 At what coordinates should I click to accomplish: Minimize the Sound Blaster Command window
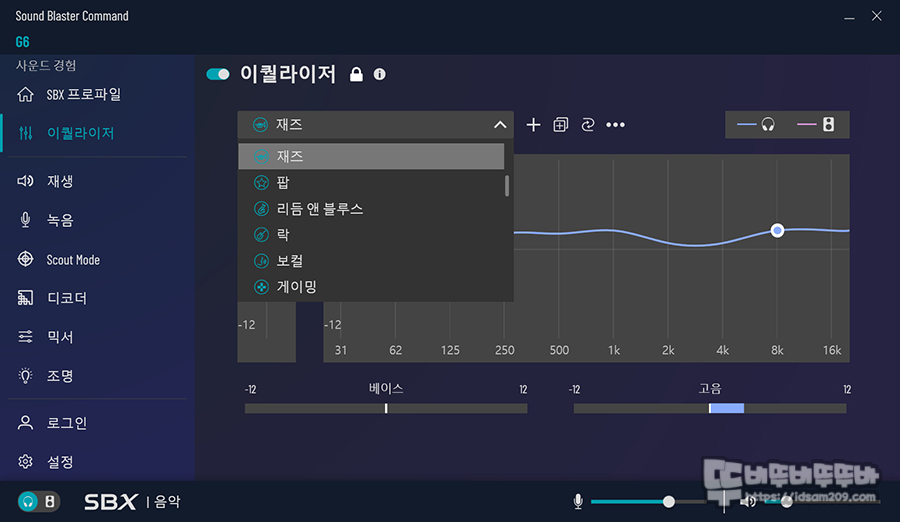(x=849, y=17)
